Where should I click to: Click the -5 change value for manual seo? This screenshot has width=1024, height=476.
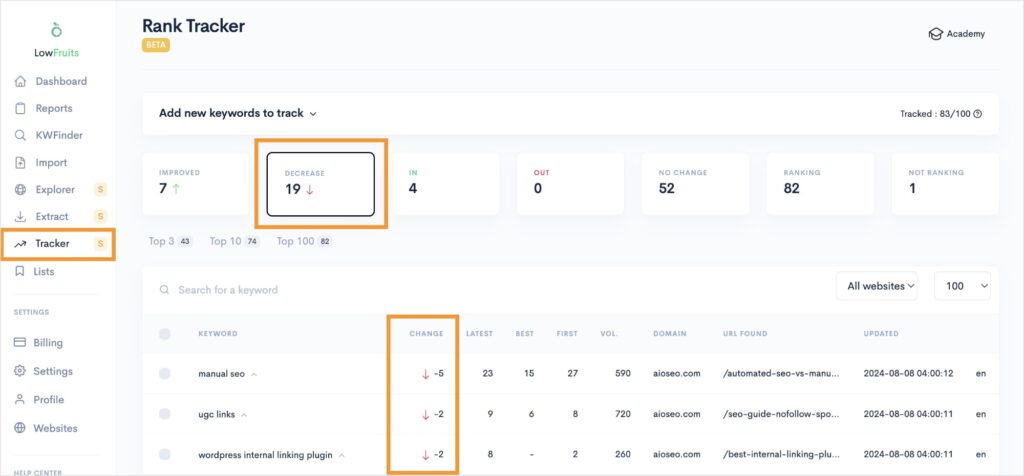(438, 374)
